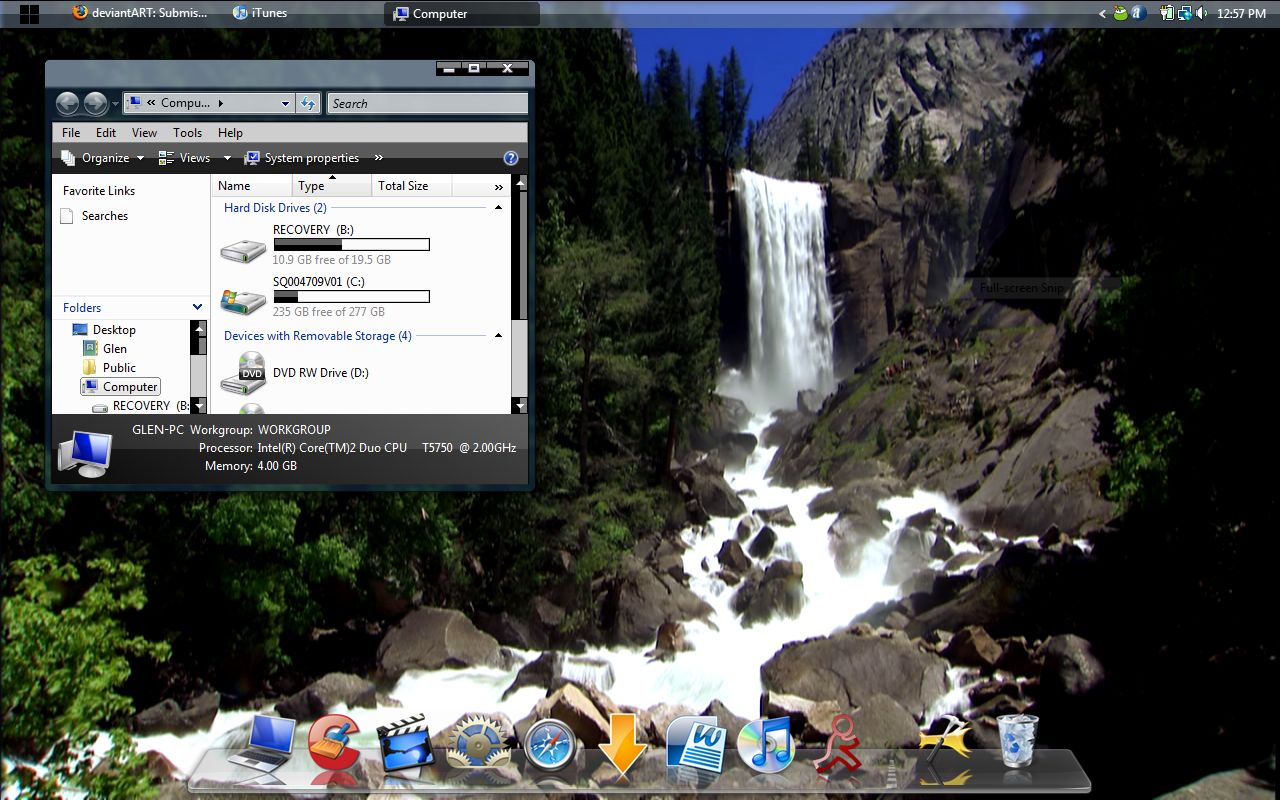Open the Organize dropdown menu

[x=103, y=158]
